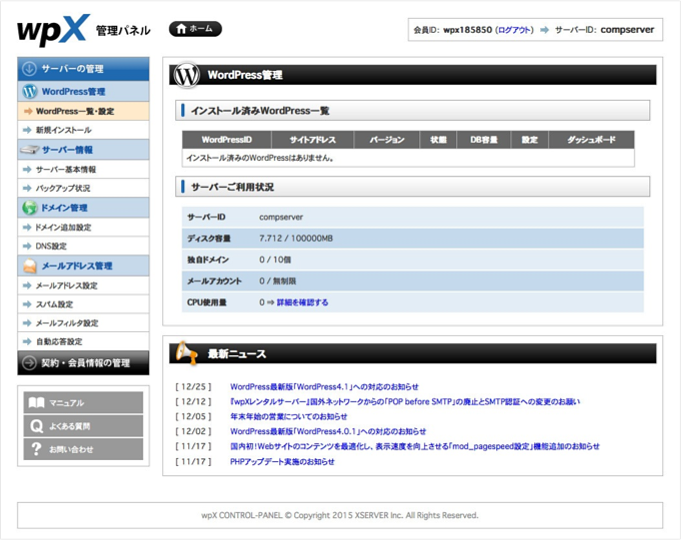This screenshot has width=681, height=540.
Task: Open メールアドレス設定
Action: pyautogui.click(x=83, y=285)
